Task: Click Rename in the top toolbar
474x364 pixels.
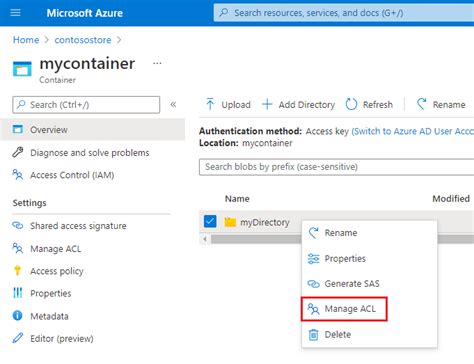Action: click(441, 104)
